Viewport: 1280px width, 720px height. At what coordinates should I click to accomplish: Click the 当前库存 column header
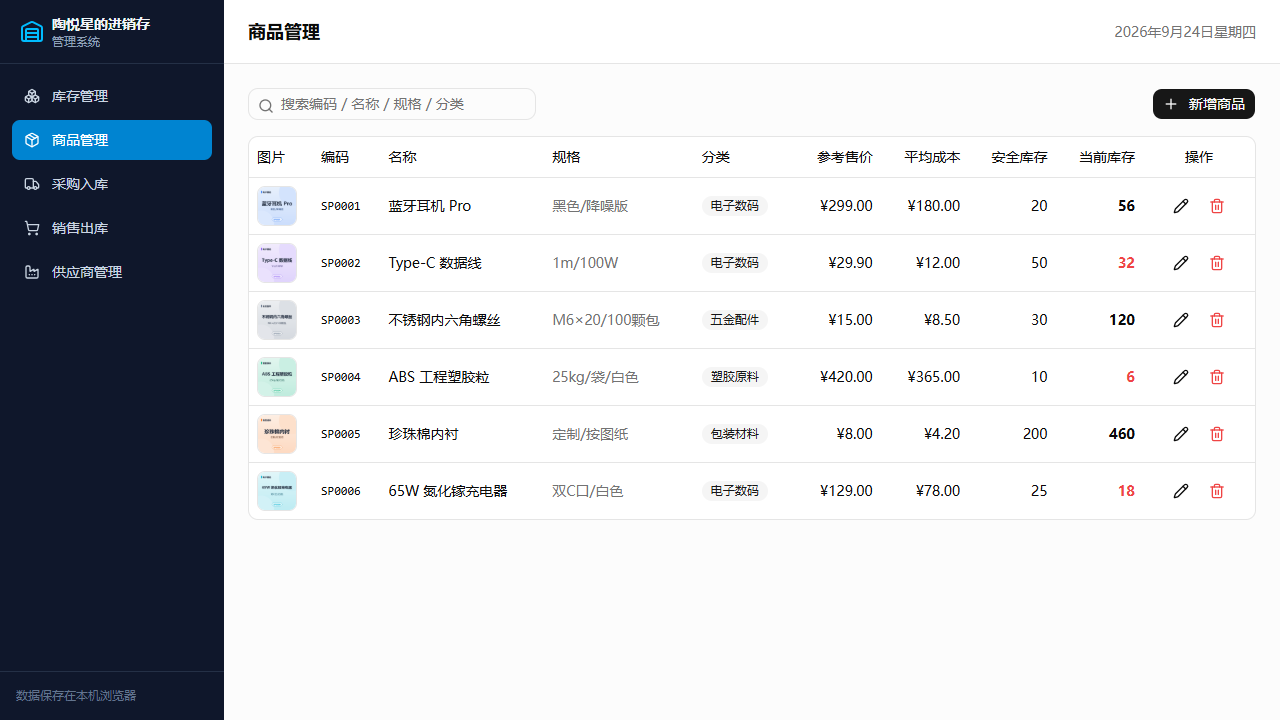point(1107,157)
